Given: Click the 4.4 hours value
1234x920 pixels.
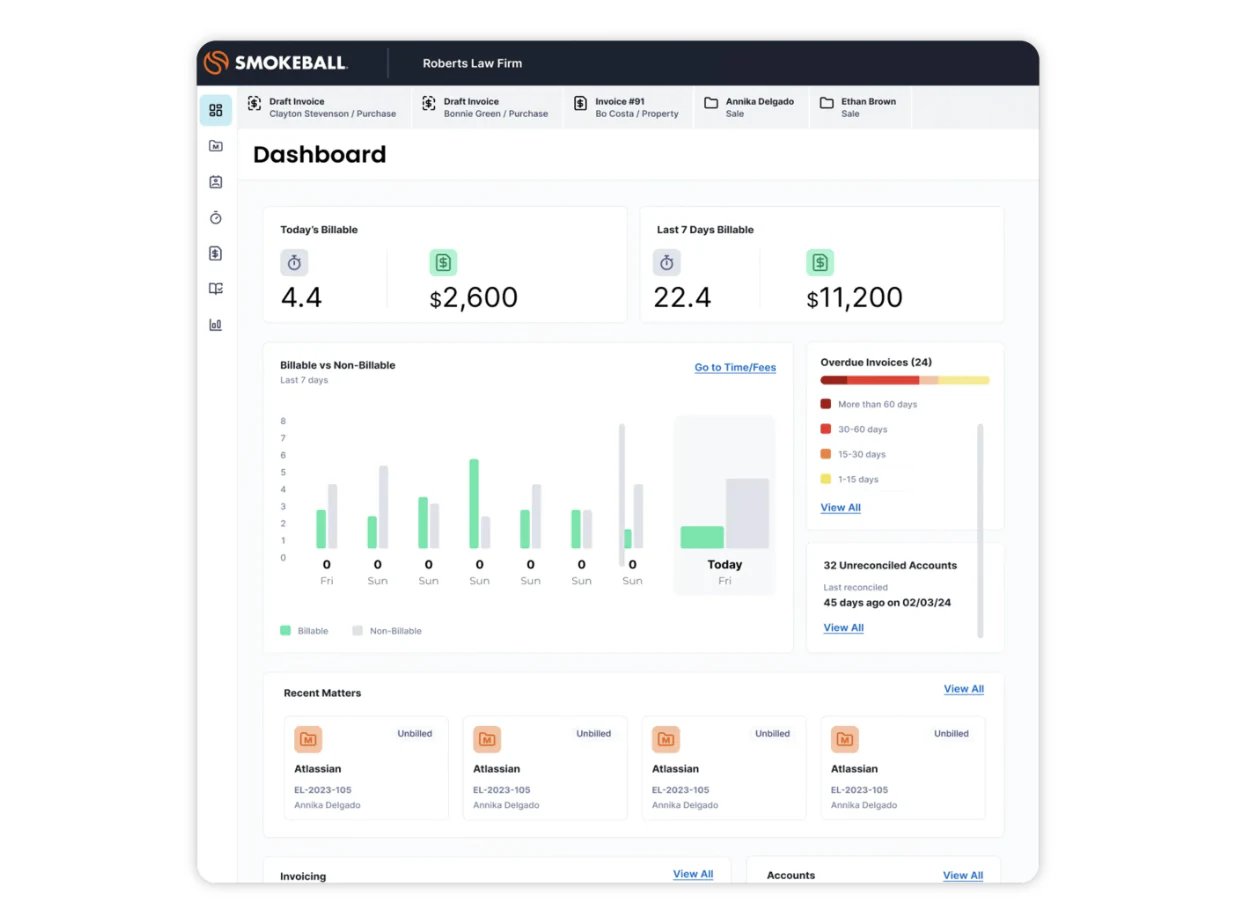Looking at the screenshot, I should click(x=301, y=297).
